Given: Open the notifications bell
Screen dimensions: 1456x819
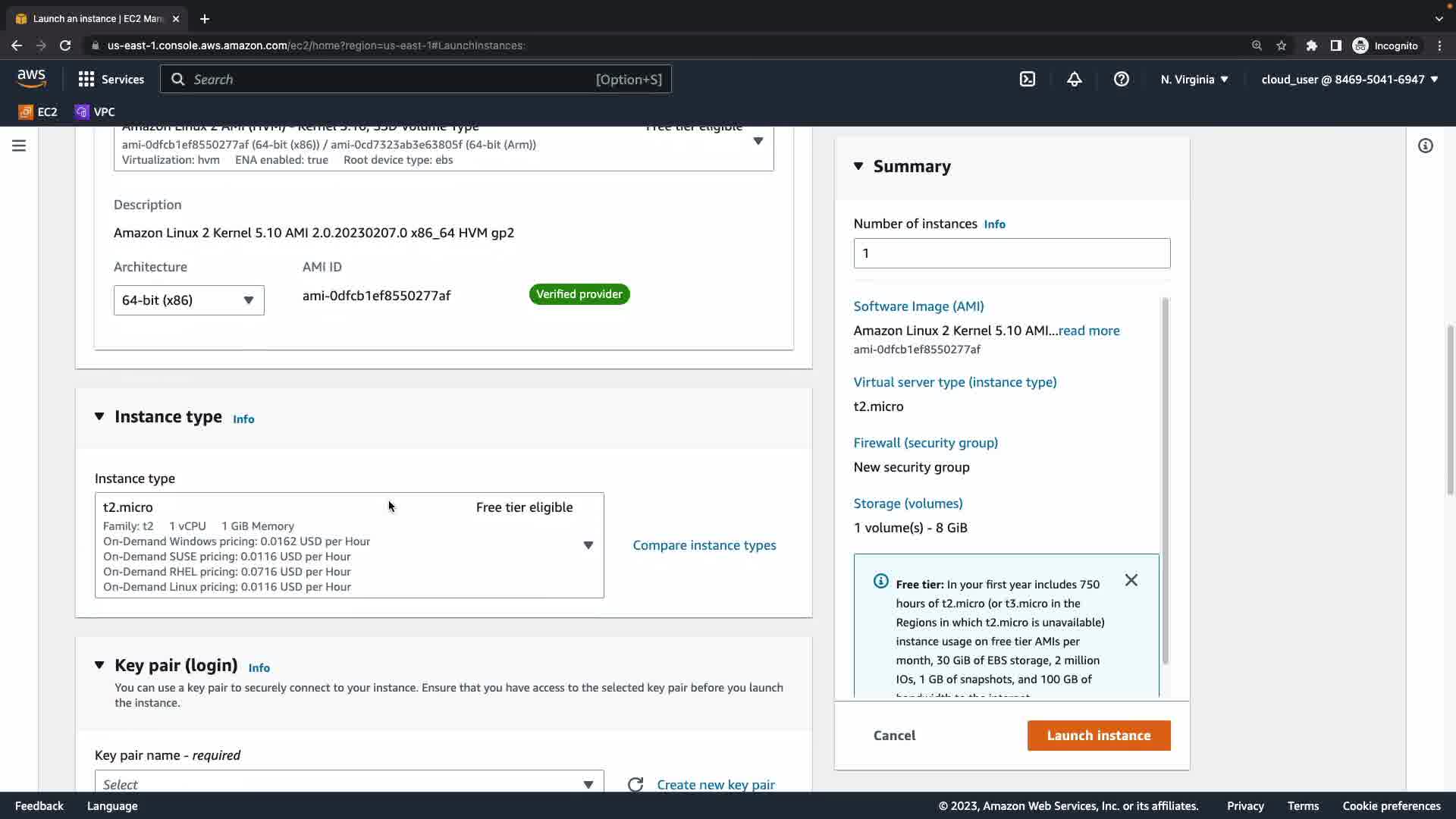Looking at the screenshot, I should [x=1075, y=79].
